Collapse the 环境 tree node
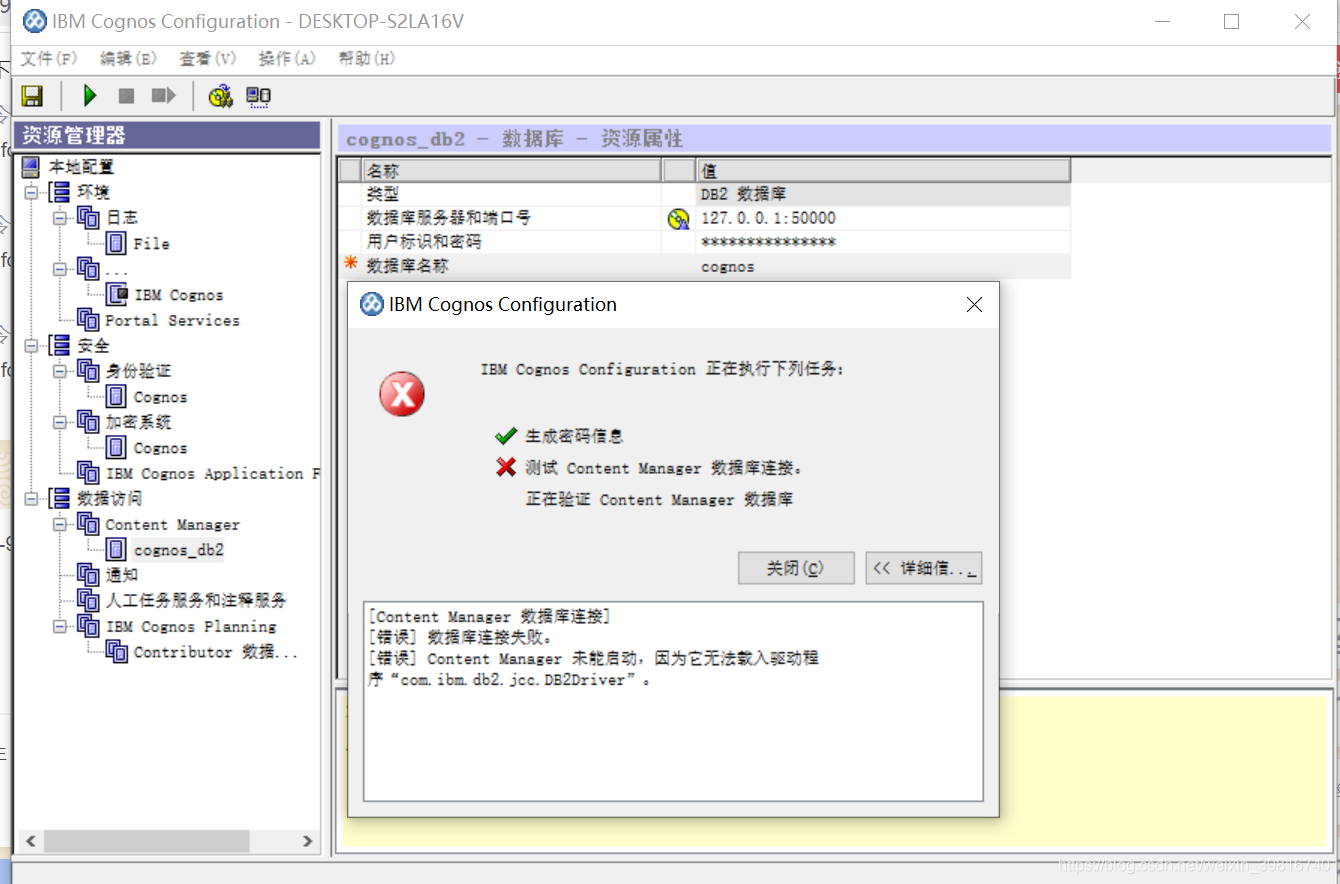1340x884 pixels. click(x=31, y=192)
